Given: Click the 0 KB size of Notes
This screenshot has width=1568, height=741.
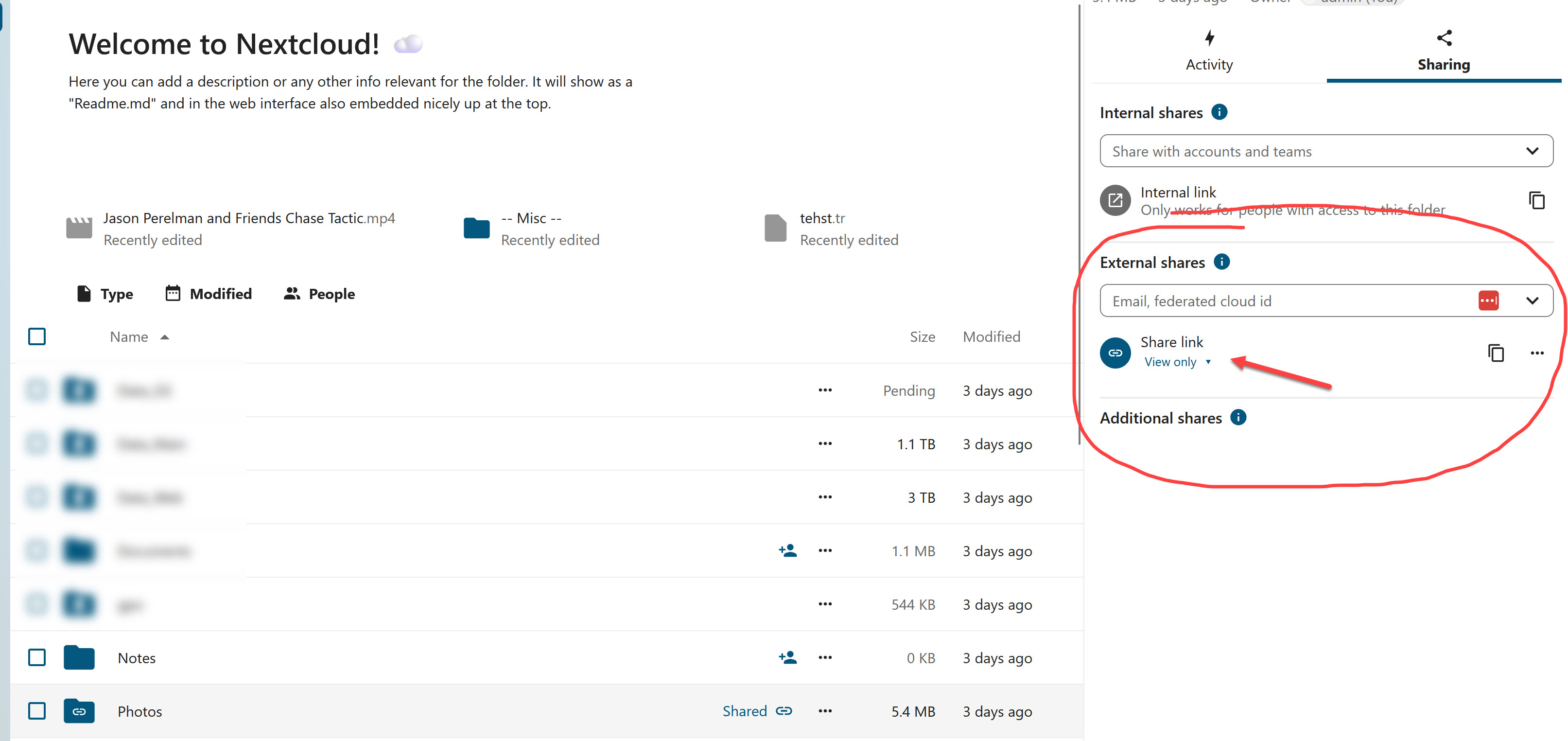Looking at the screenshot, I should point(921,657).
